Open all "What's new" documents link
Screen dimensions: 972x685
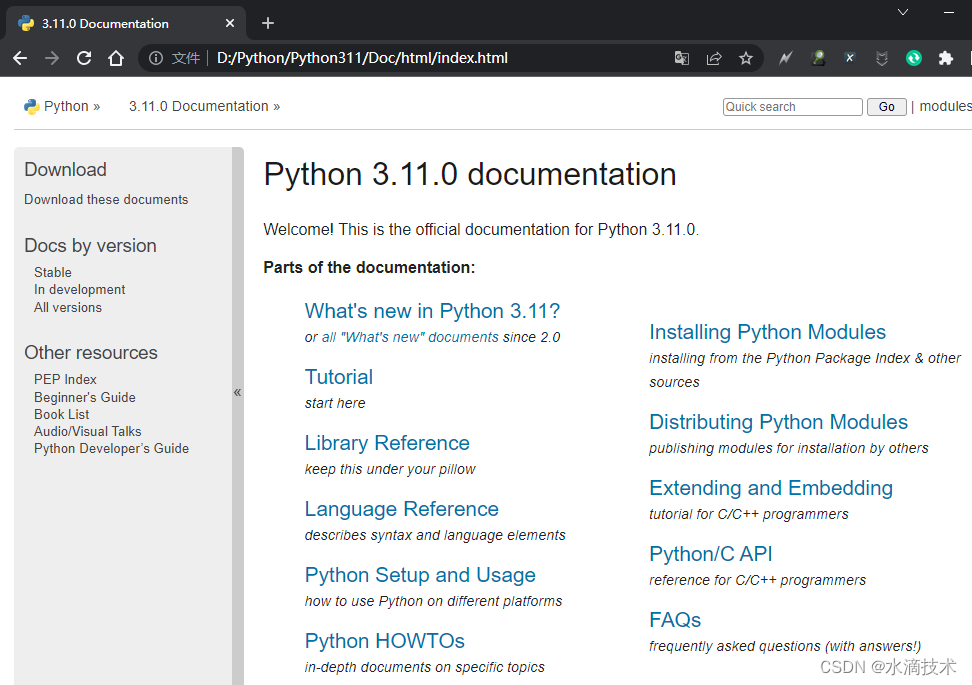pos(410,337)
